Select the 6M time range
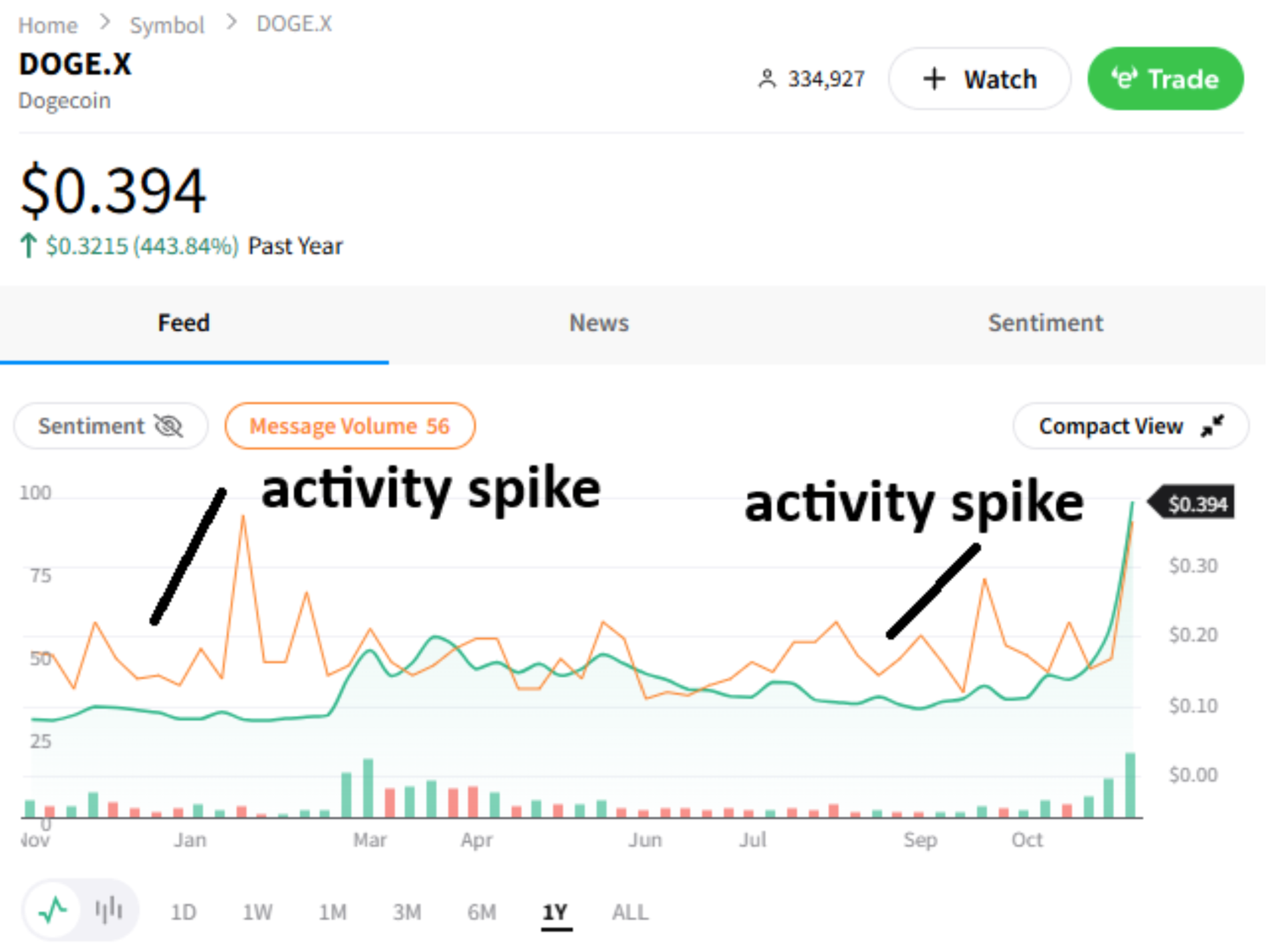This screenshot has width=1277, height=952. [x=482, y=911]
